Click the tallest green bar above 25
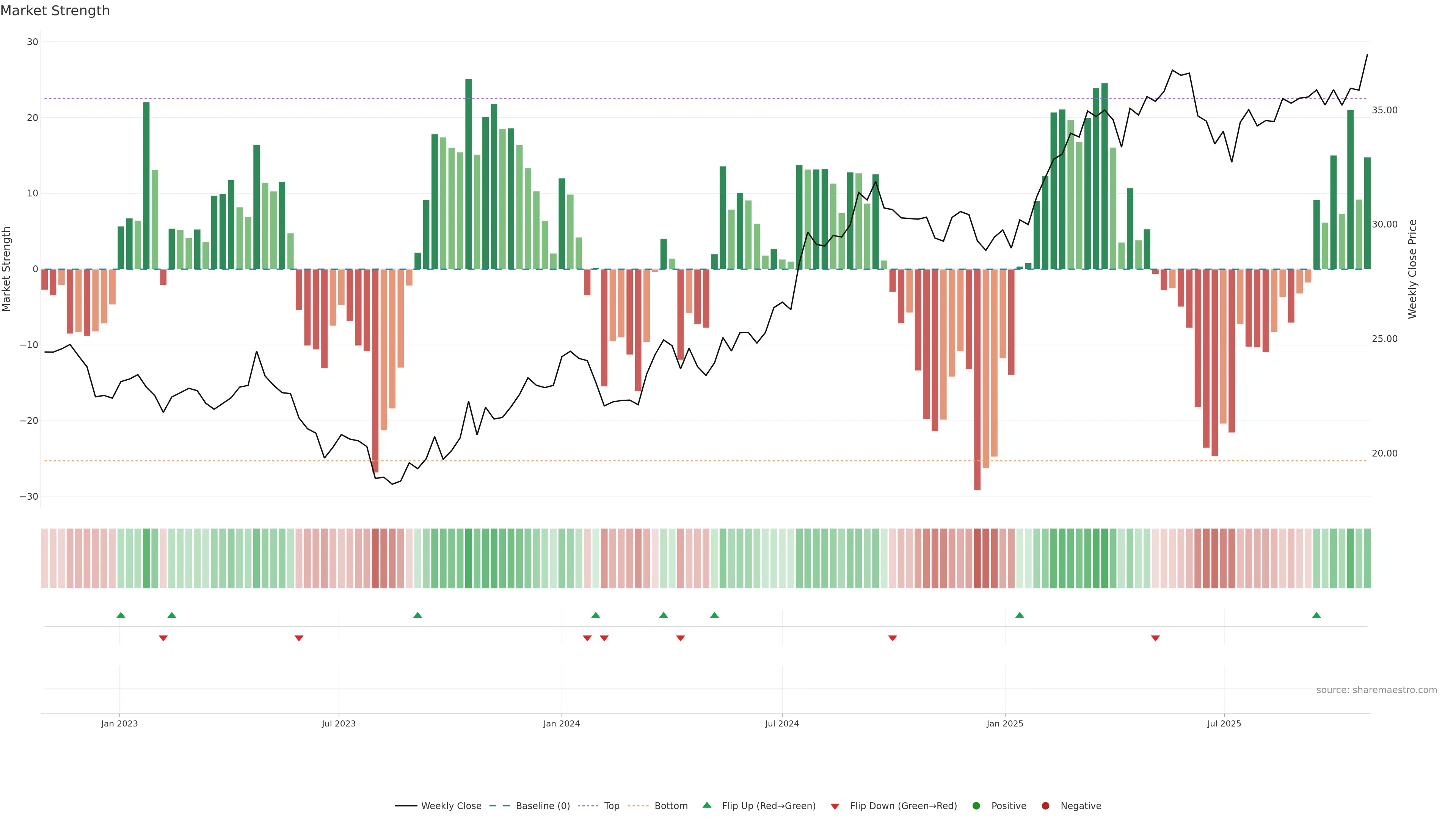1456x819 pixels. (469, 169)
